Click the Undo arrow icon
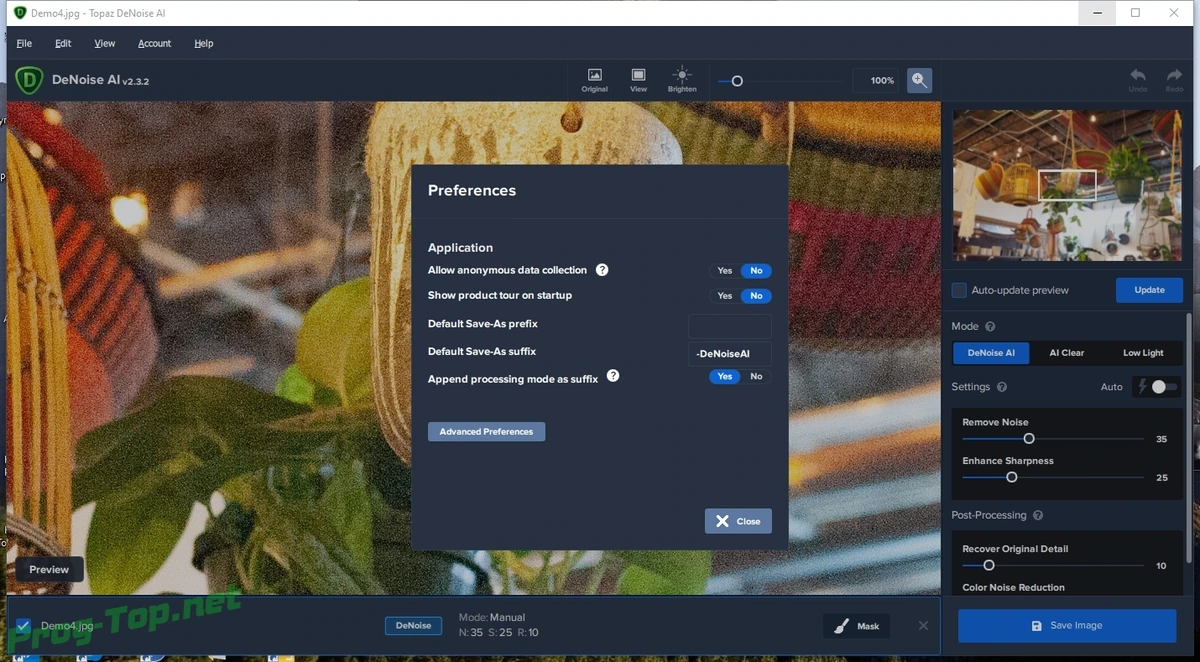The width and height of the screenshot is (1200, 662). point(1138,75)
